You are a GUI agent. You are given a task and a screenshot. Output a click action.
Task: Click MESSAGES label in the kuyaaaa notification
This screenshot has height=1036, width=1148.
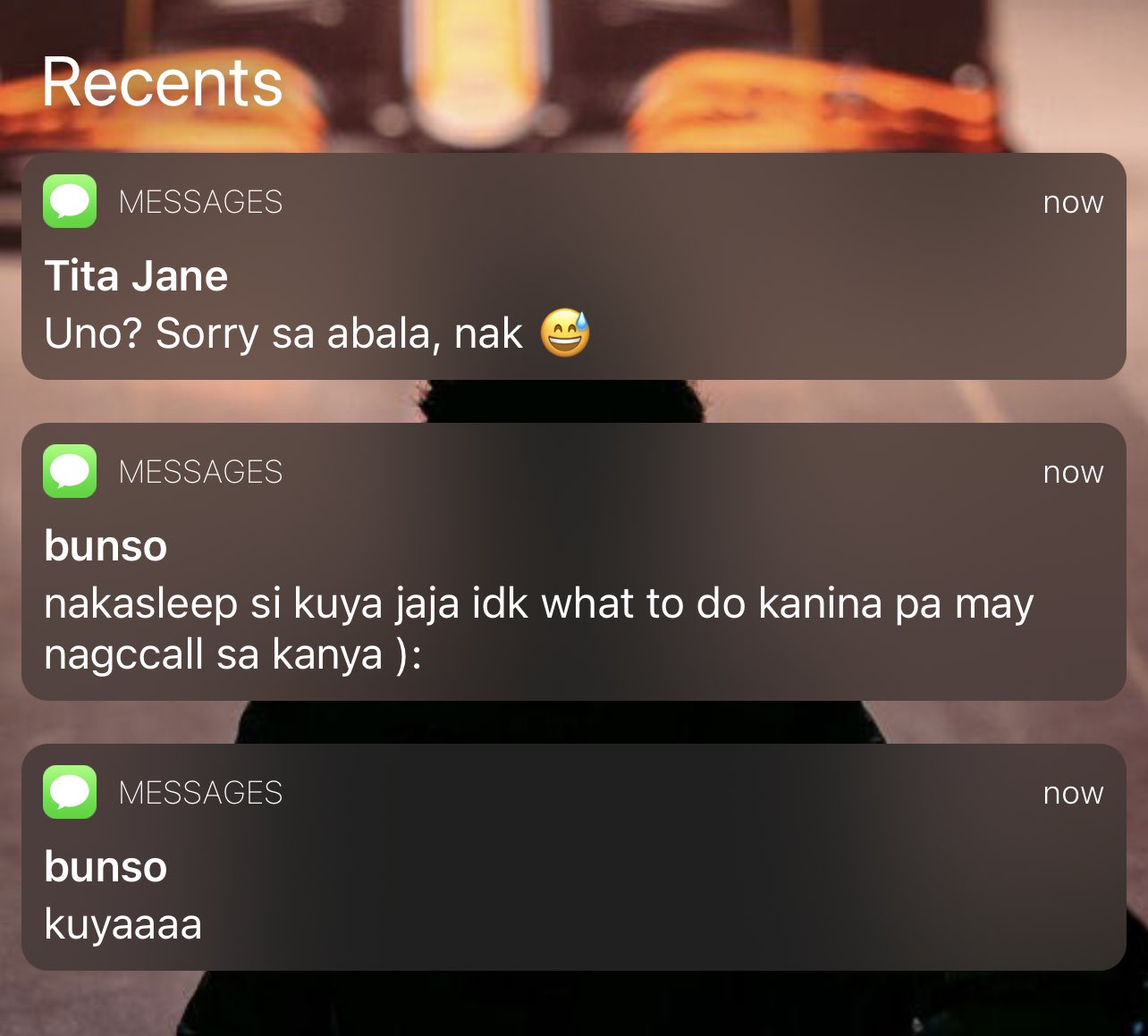pyautogui.click(x=200, y=793)
